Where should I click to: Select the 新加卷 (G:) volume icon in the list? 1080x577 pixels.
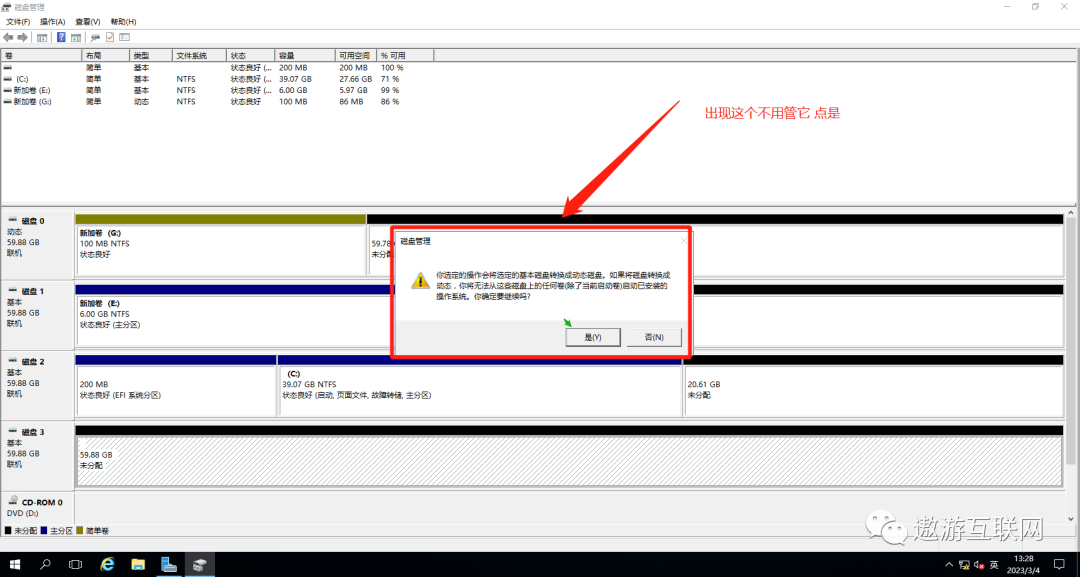click(x=8, y=101)
